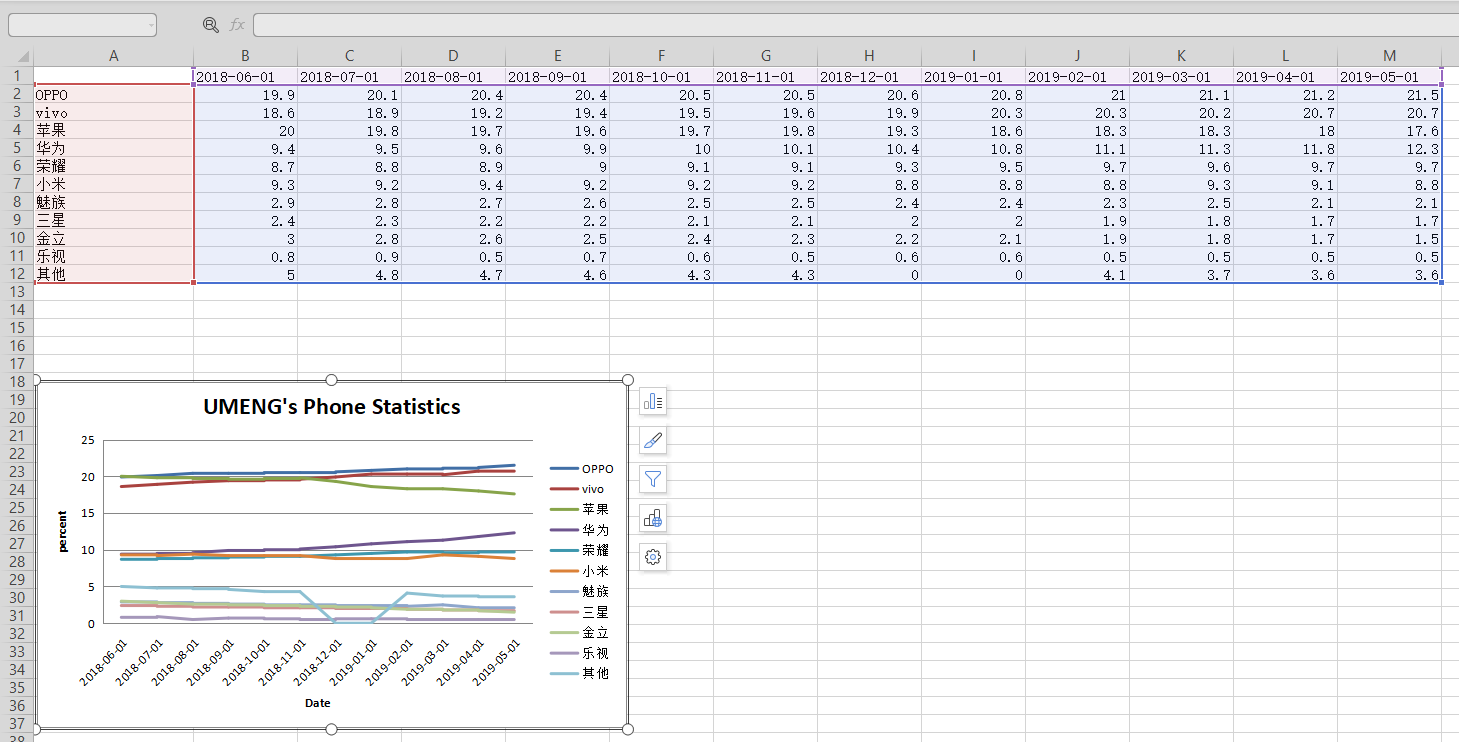Click cell A7 containing 小米
Viewport: 1459px width, 742px height.
pyautogui.click(x=114, y=184)
